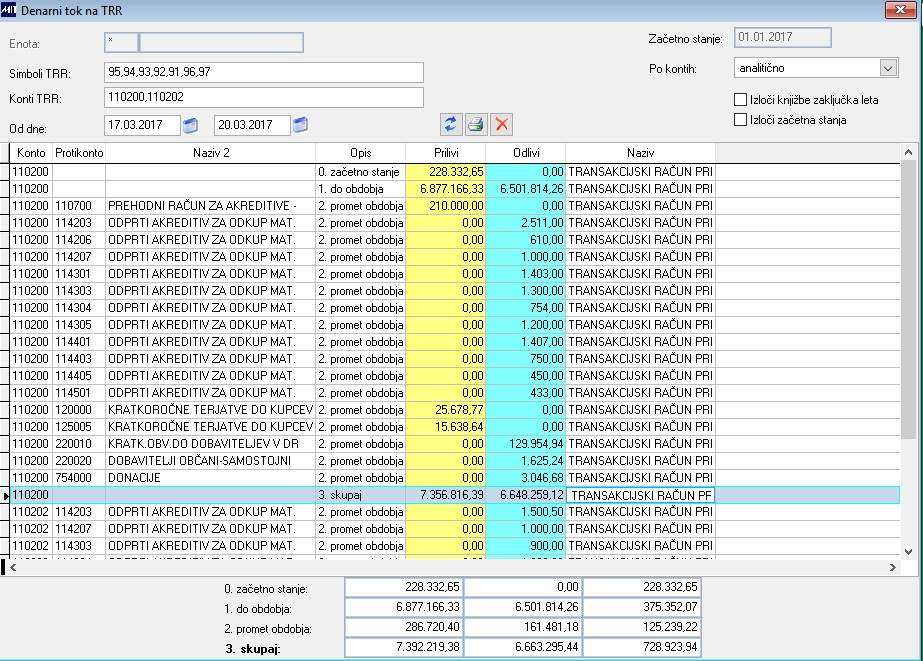Click the Protikonto column header

click(79, 152)
